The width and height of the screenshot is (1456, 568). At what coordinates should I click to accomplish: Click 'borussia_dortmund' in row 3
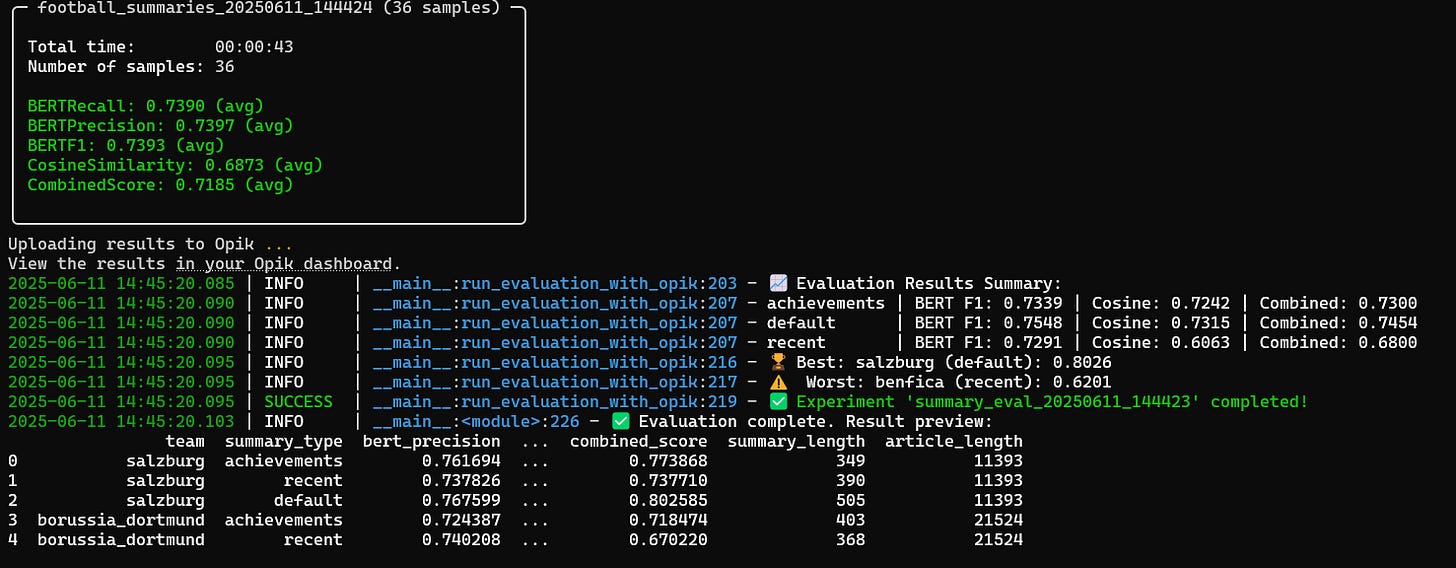pyautogui.click(x=121, y=519)
